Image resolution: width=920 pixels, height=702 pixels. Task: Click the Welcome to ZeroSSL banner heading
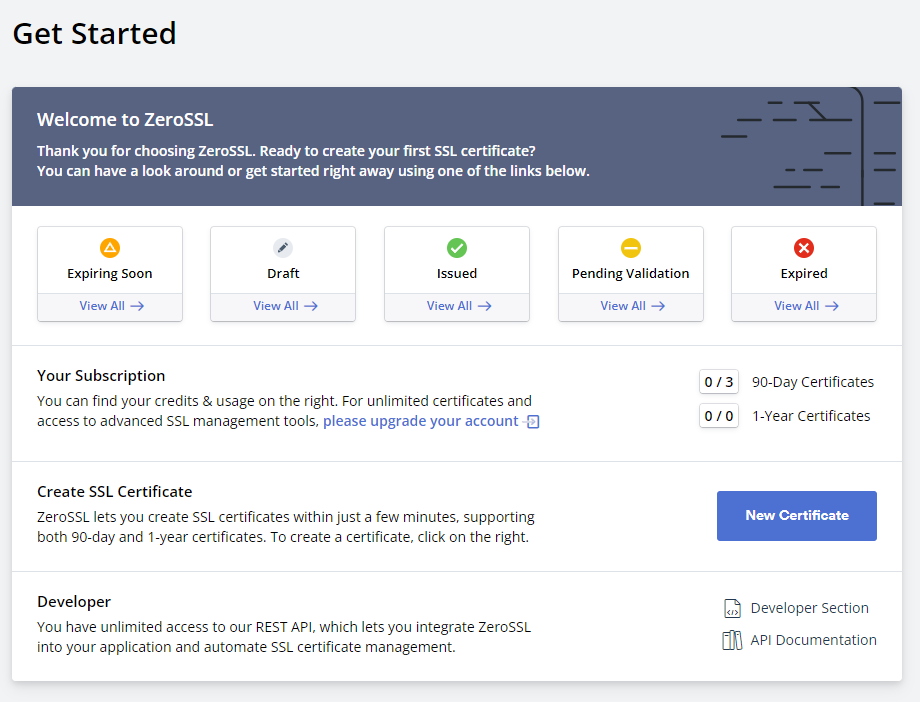click(x=125, y=120)
